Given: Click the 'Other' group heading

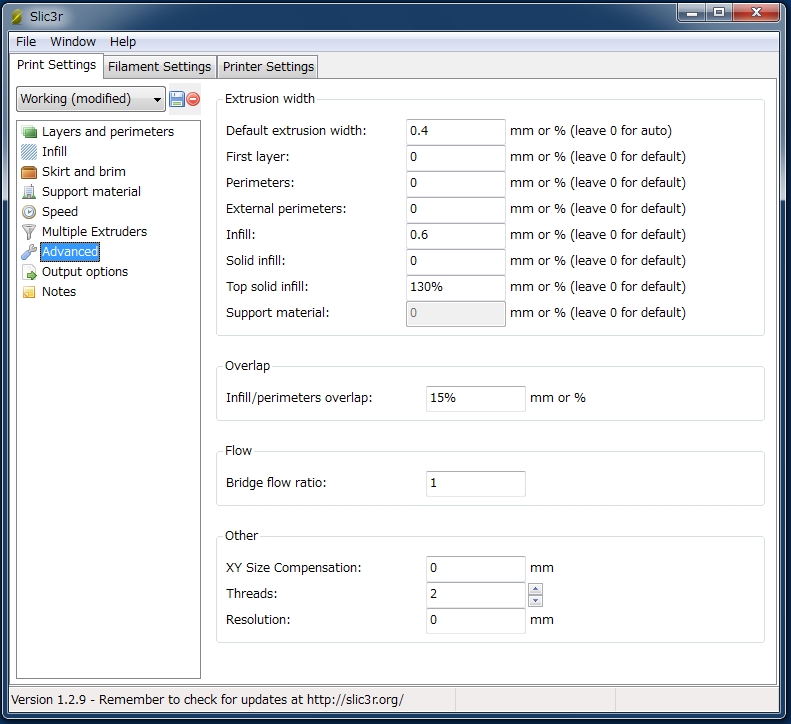Looking at the screenshot, I should 241,536.
